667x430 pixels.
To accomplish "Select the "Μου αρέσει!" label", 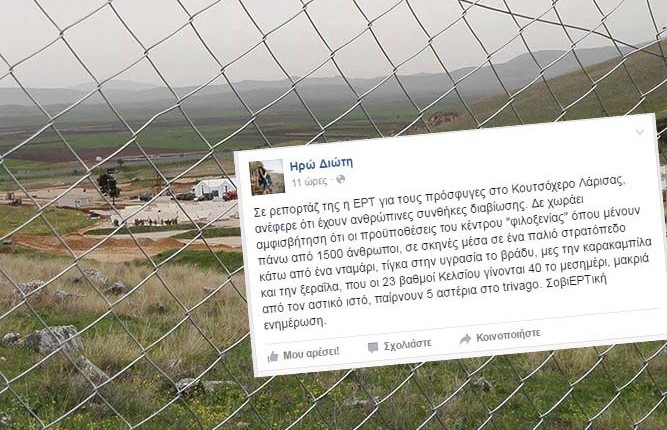I will point(311,353).
